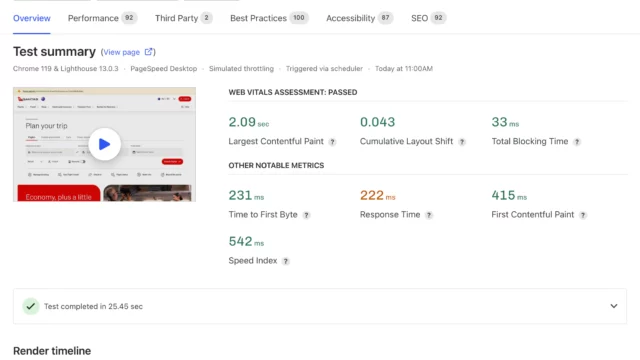Click the Test completed in 25.45 sec text

(93, 307)
